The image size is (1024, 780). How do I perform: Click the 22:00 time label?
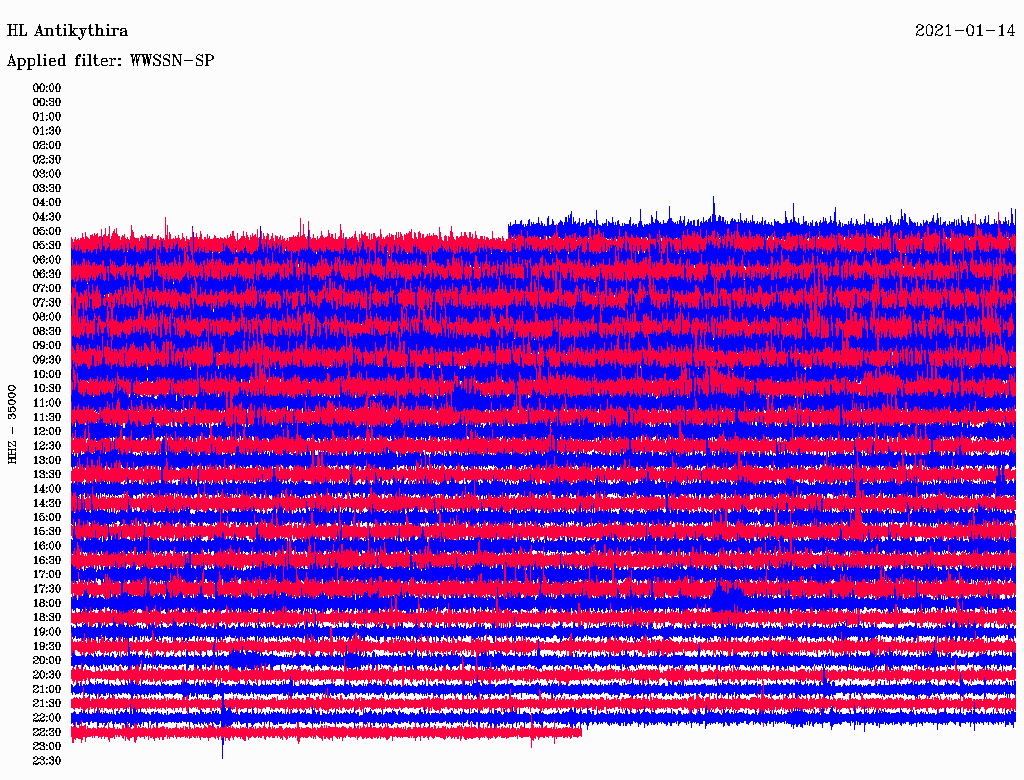[x=47, y=717]
